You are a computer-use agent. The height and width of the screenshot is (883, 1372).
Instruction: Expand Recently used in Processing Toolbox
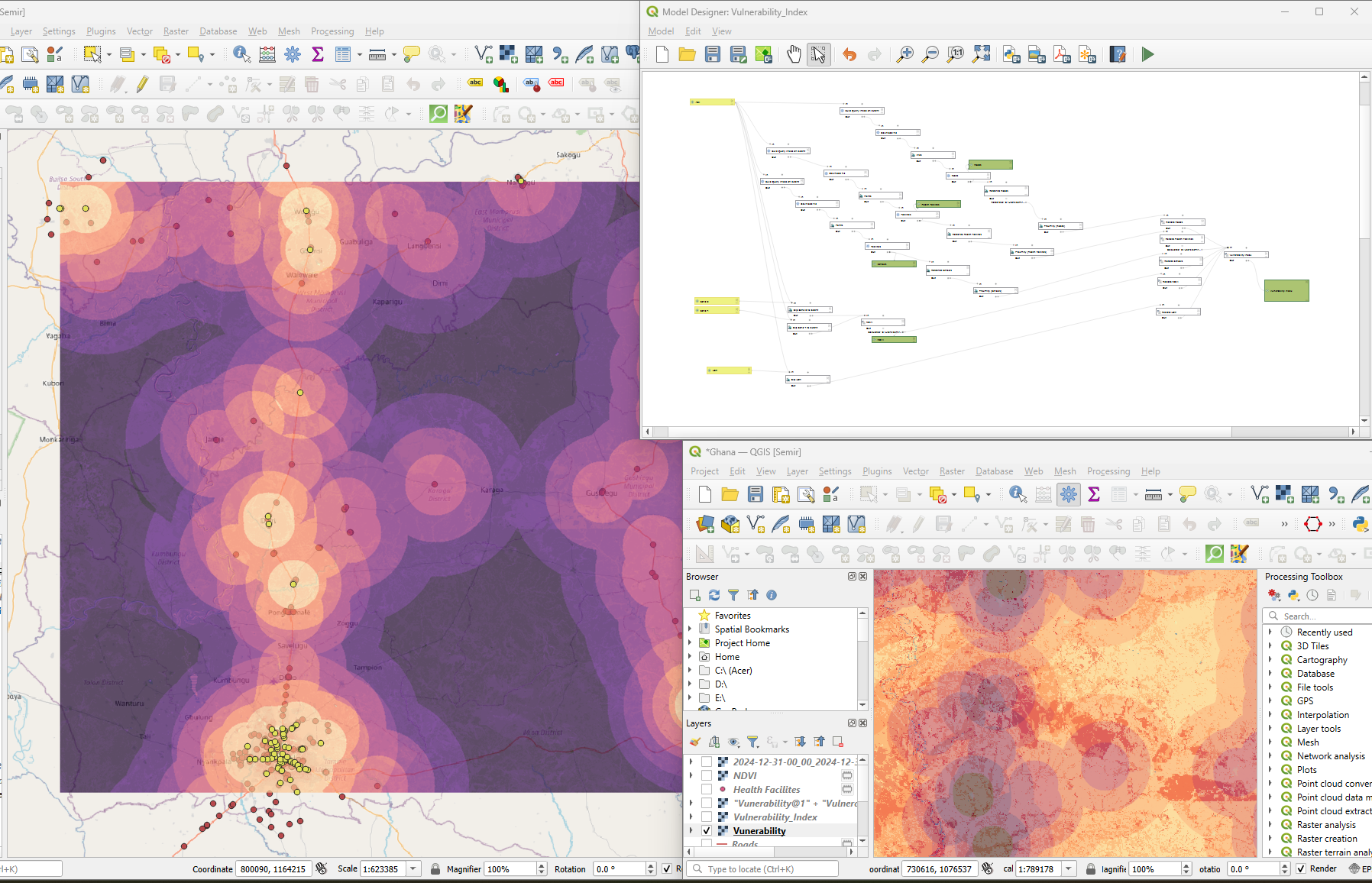pos(1270,632)
